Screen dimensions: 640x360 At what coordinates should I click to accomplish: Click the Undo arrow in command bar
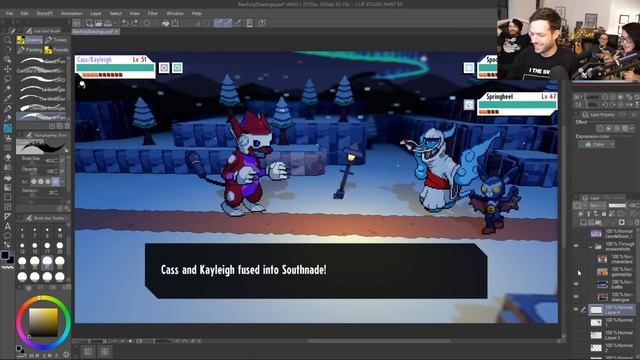[125, 23]
